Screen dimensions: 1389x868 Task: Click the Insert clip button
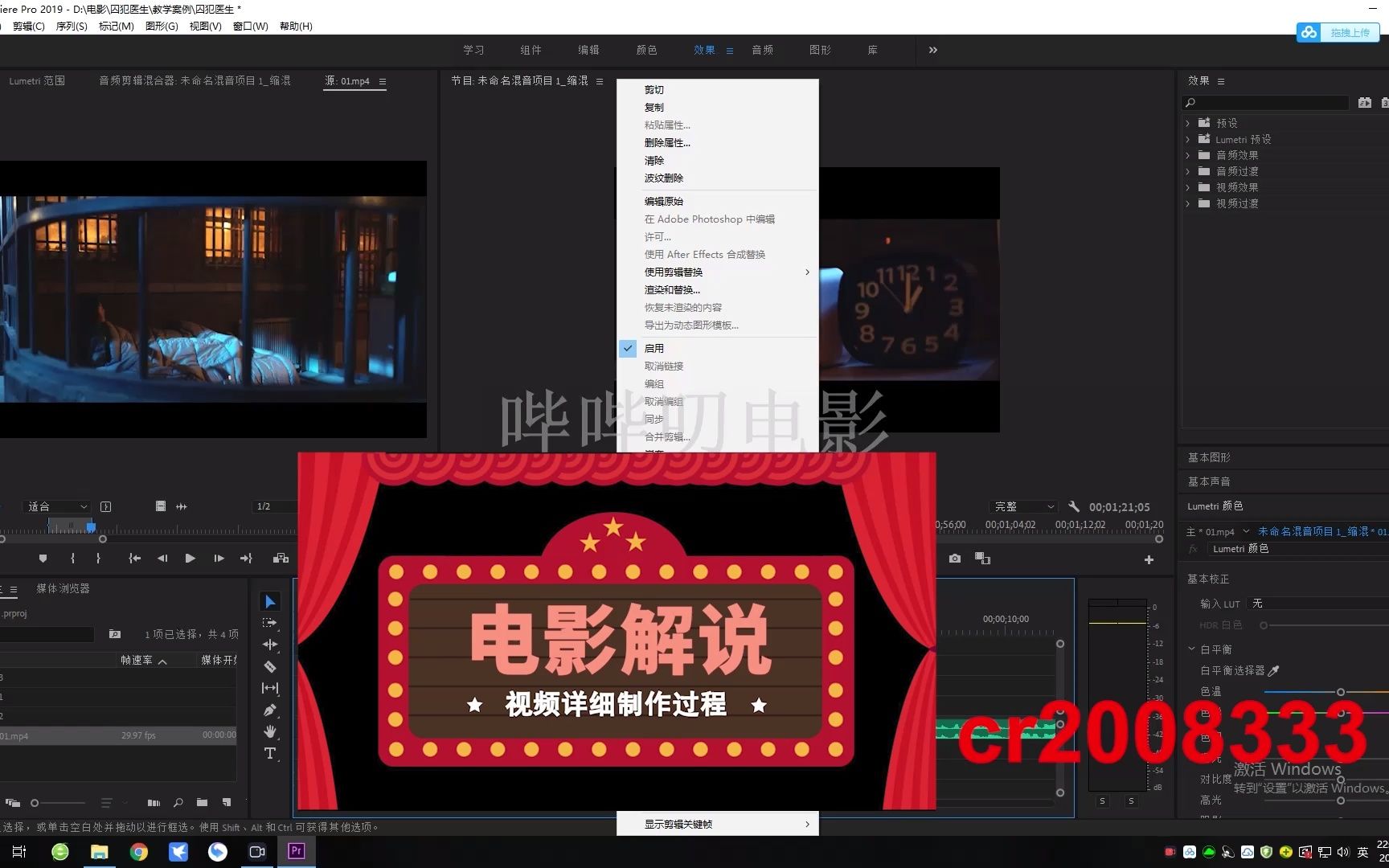pos(281,558)
